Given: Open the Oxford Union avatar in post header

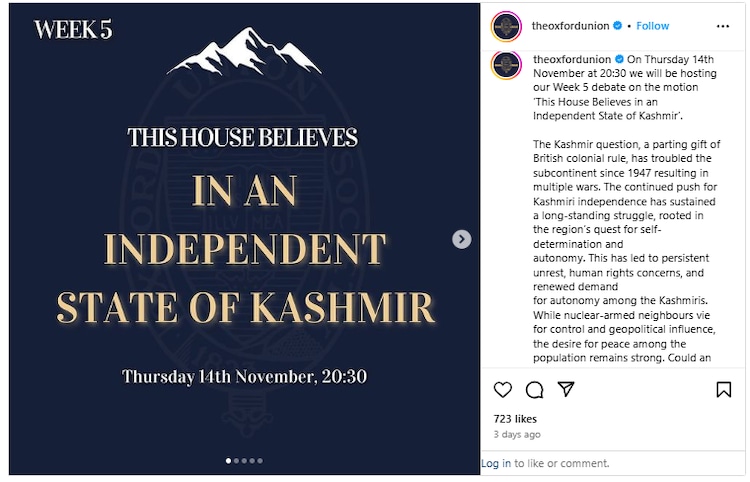Looking at the screenshot, I should [506, 26].
